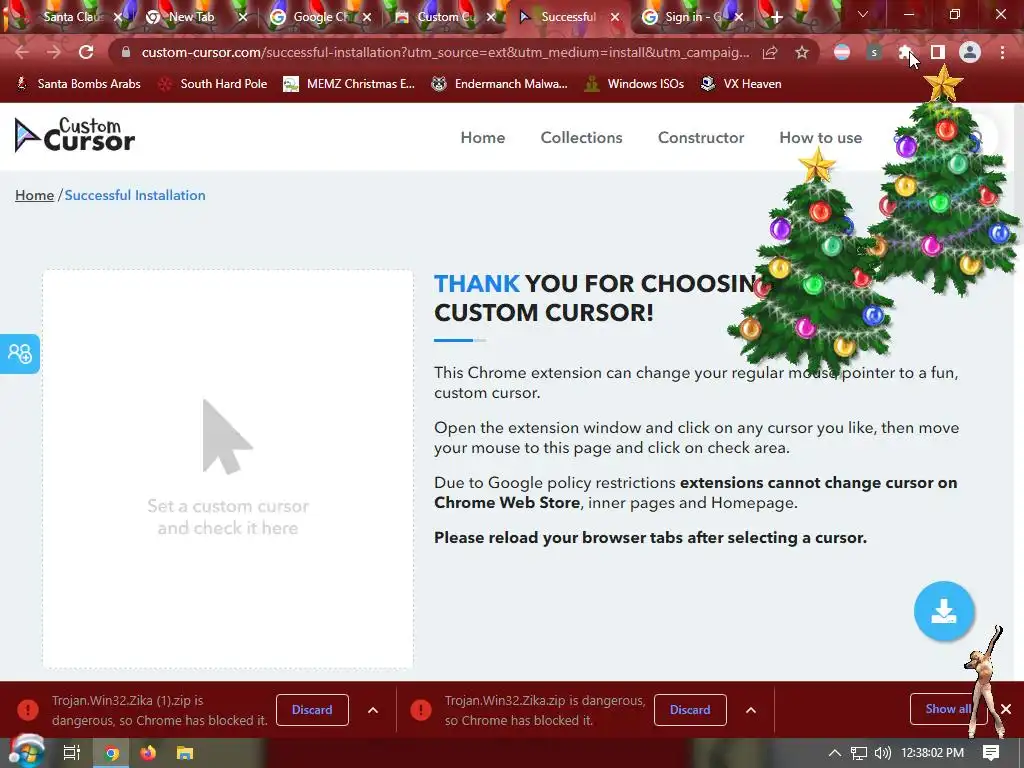Open Chrome's three-dot menu
Viewport: 1024px width, 768px height.
click(x=1002, y=52)
